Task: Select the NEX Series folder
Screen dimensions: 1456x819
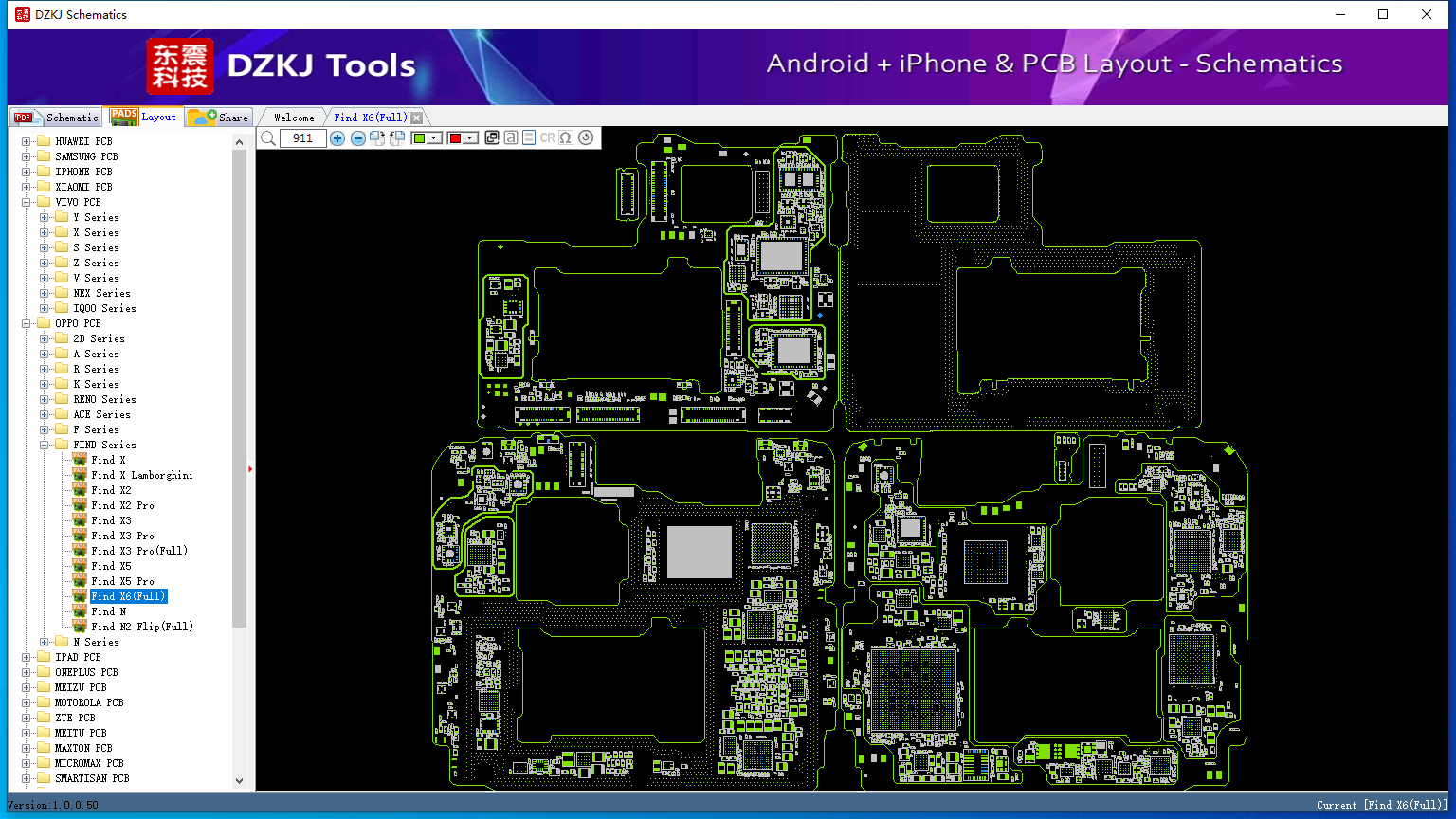Action: coord(101,293)
